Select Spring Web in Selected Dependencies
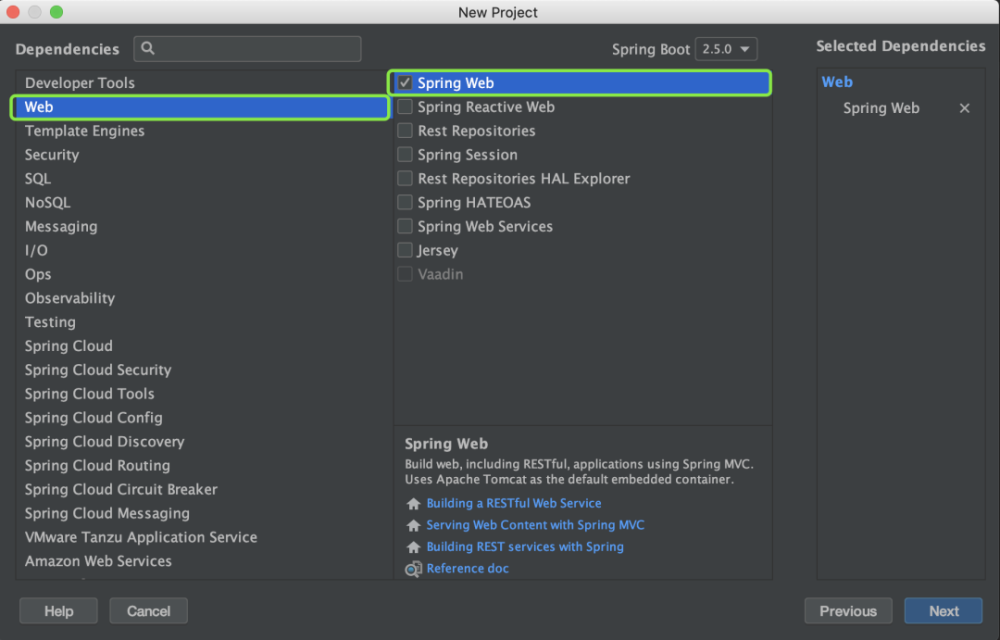Screen dimensions: 1000x640 tap(881, 108)
